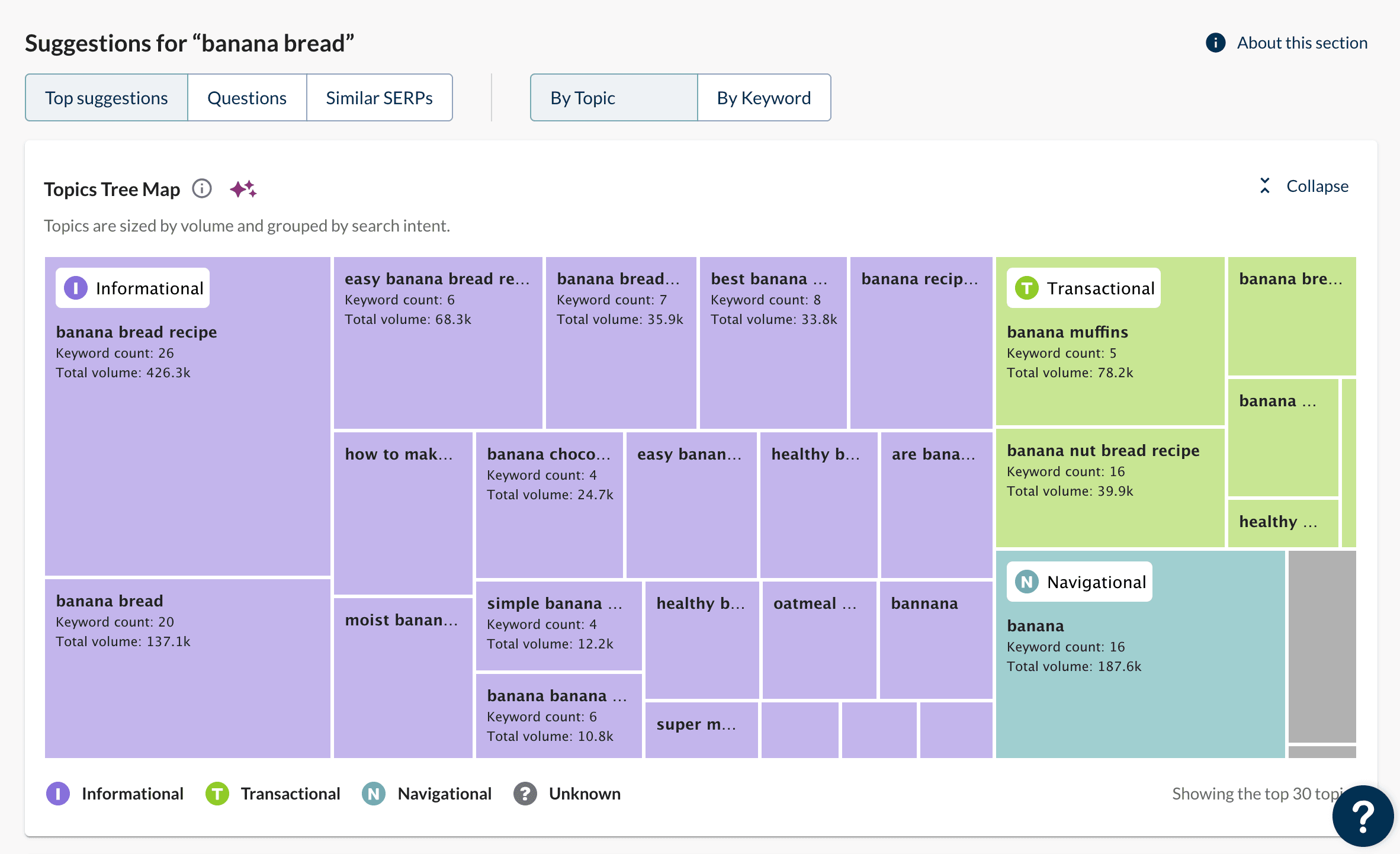Open the About this section link

coord(1302,43)
